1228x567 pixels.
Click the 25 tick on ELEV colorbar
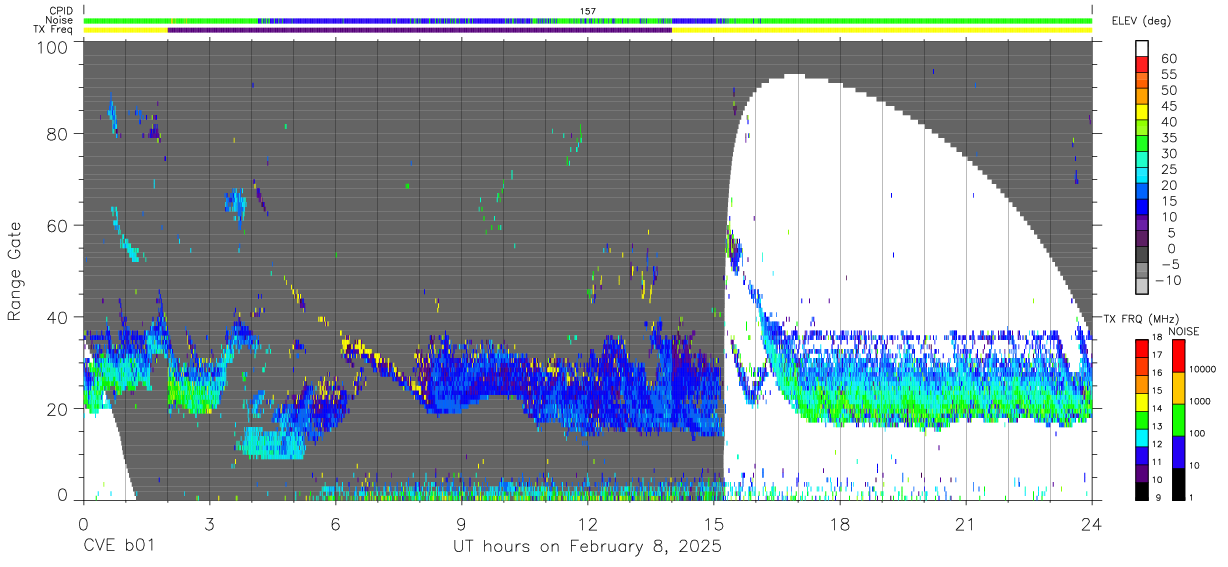pos(1167,170)
